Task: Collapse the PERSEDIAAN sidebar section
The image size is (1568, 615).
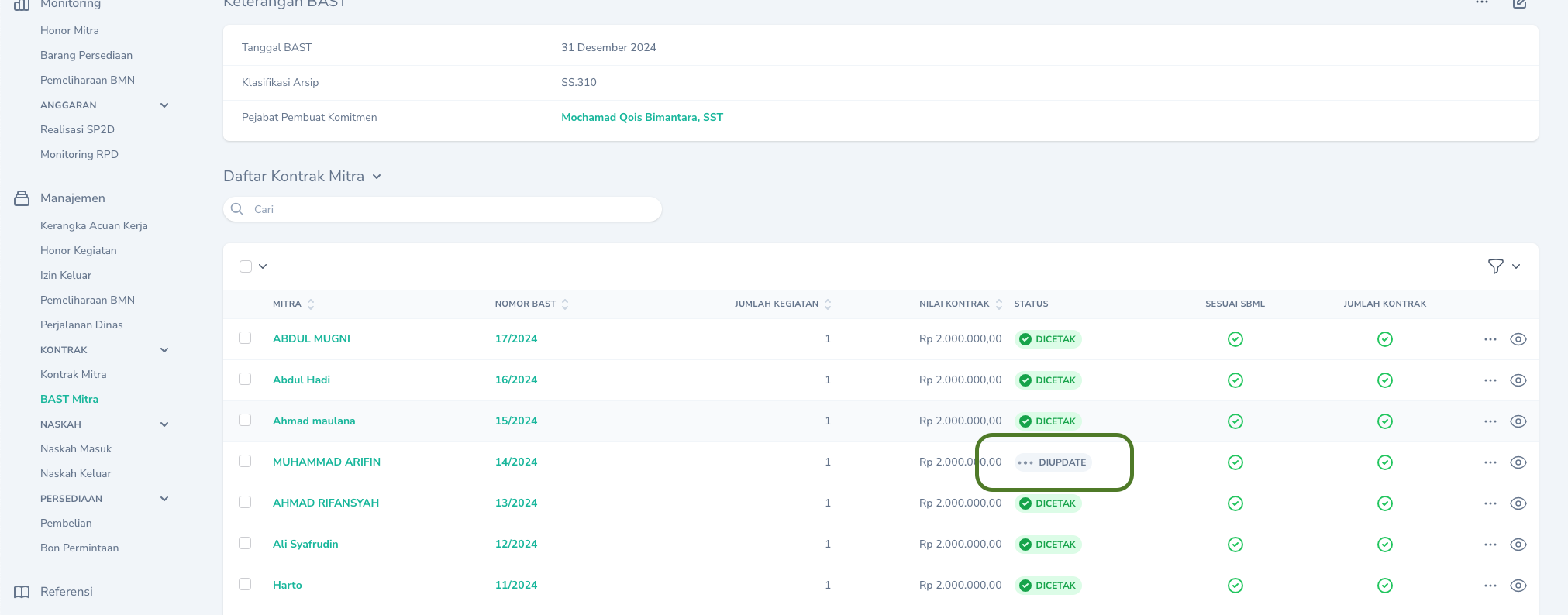Action: [164, 499]
